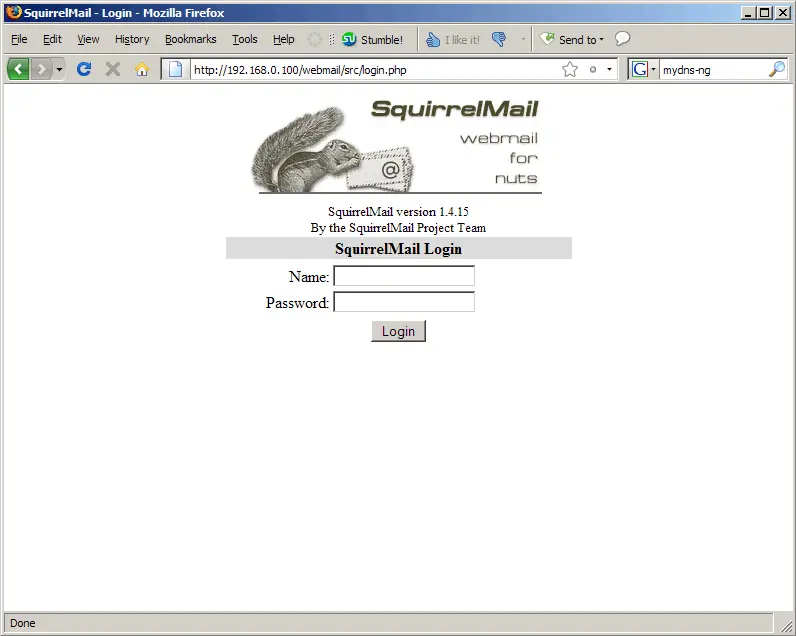Click the Password input field
The image size is (796, 636).
(404, 302)
